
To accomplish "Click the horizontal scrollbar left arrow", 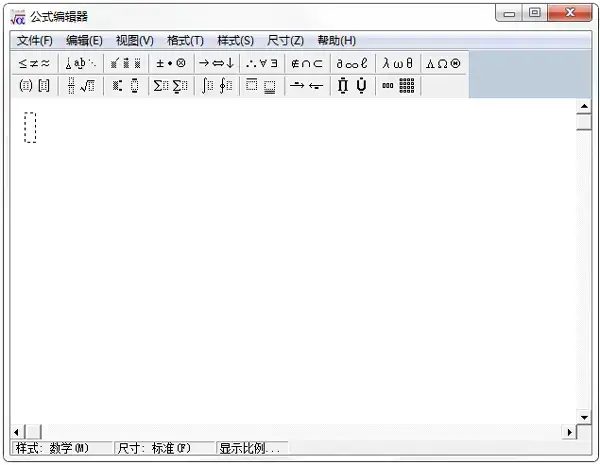I will point(16,432).
